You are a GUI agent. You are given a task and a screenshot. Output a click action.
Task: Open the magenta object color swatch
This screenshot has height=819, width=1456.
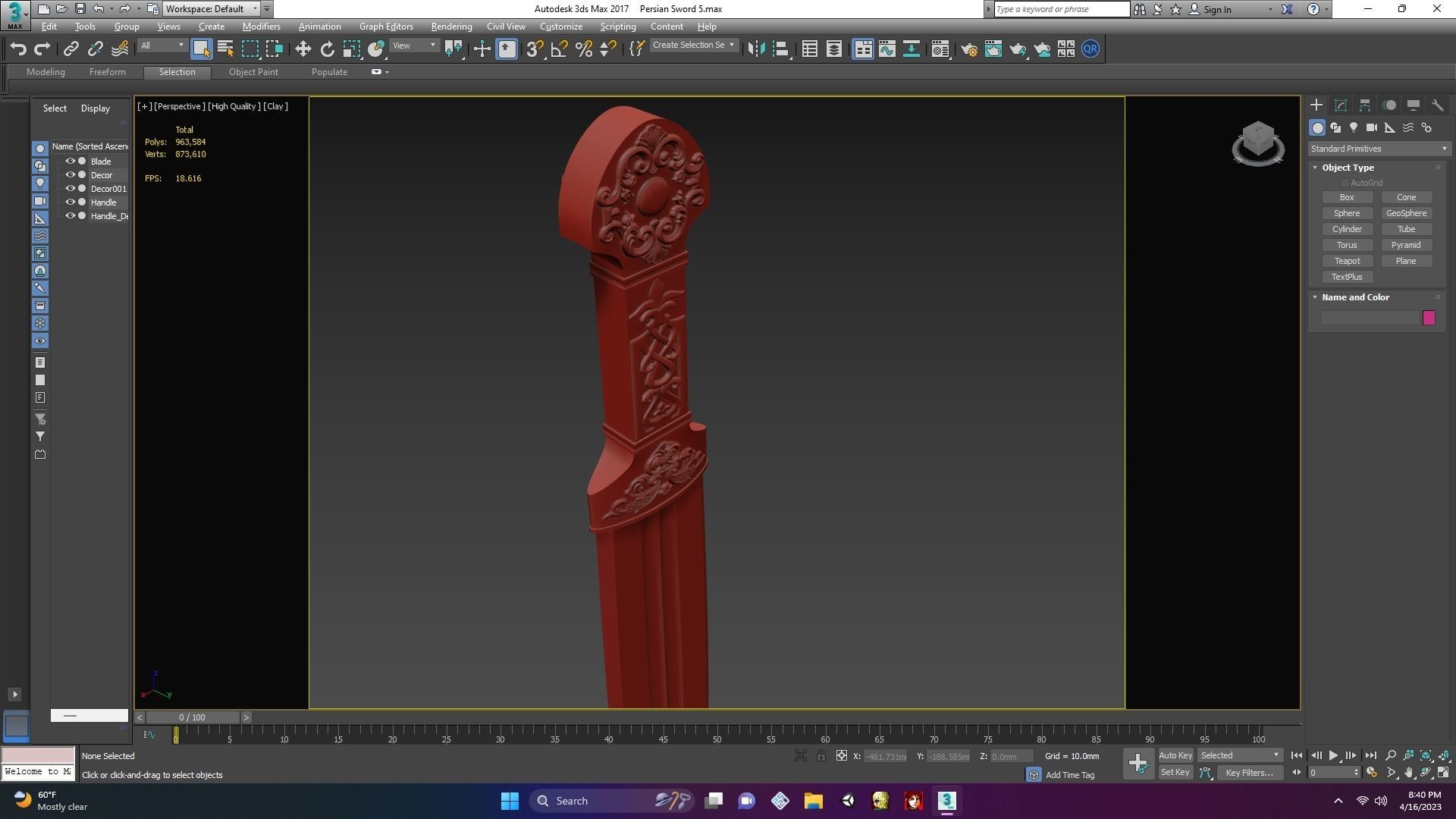[x=1429, y=318]
